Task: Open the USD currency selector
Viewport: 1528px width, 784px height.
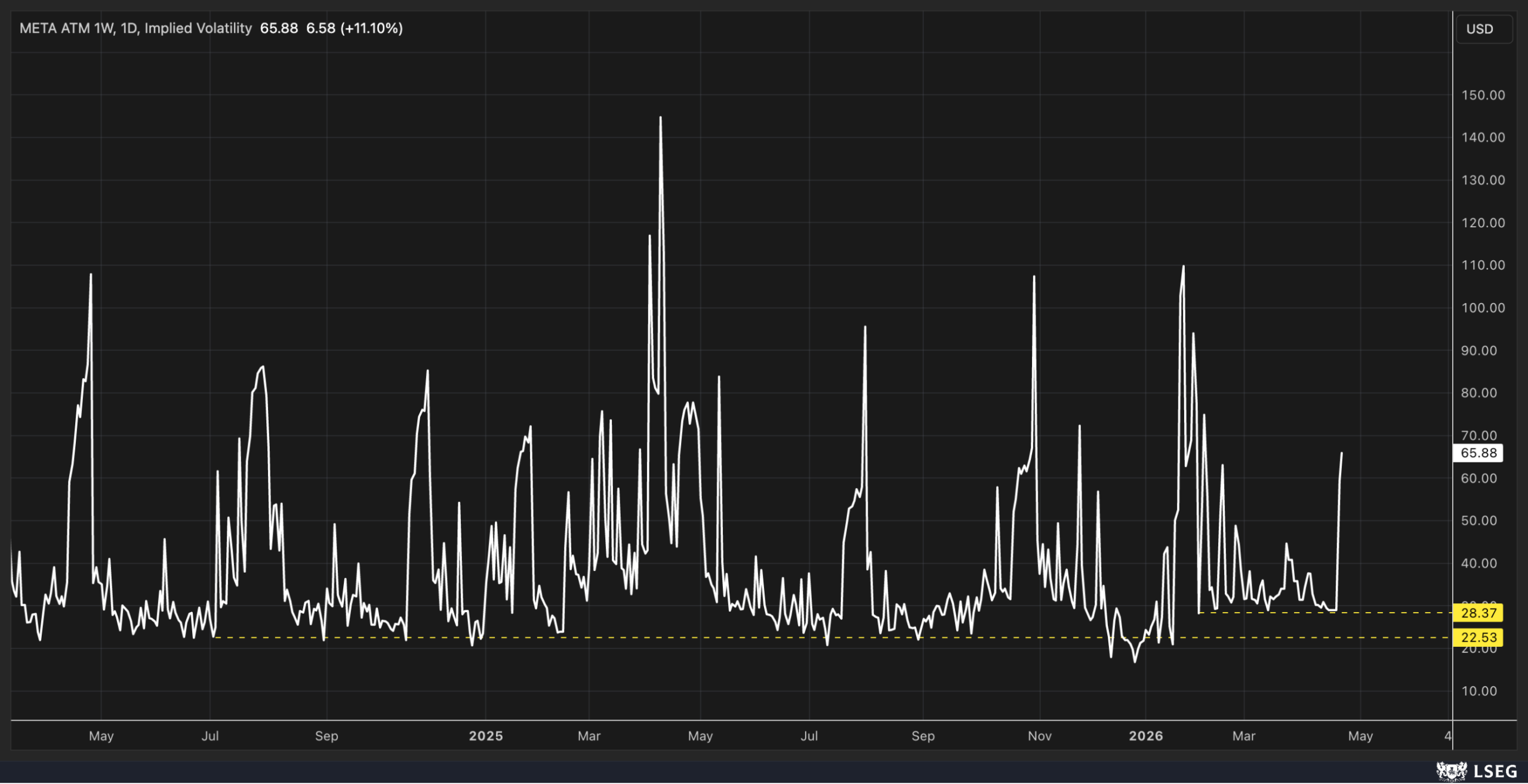Action: click(1484, 29)
